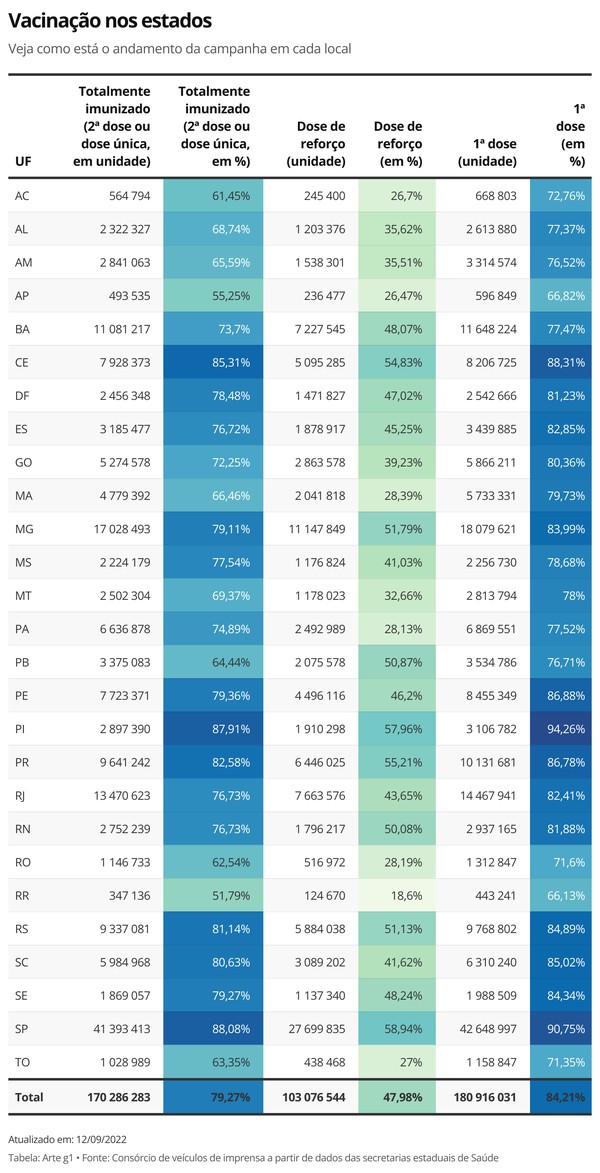Click the 1ª dose (unidade) column header
Image resolution: width=600 pixels, height=1173 pixels.
486,153
